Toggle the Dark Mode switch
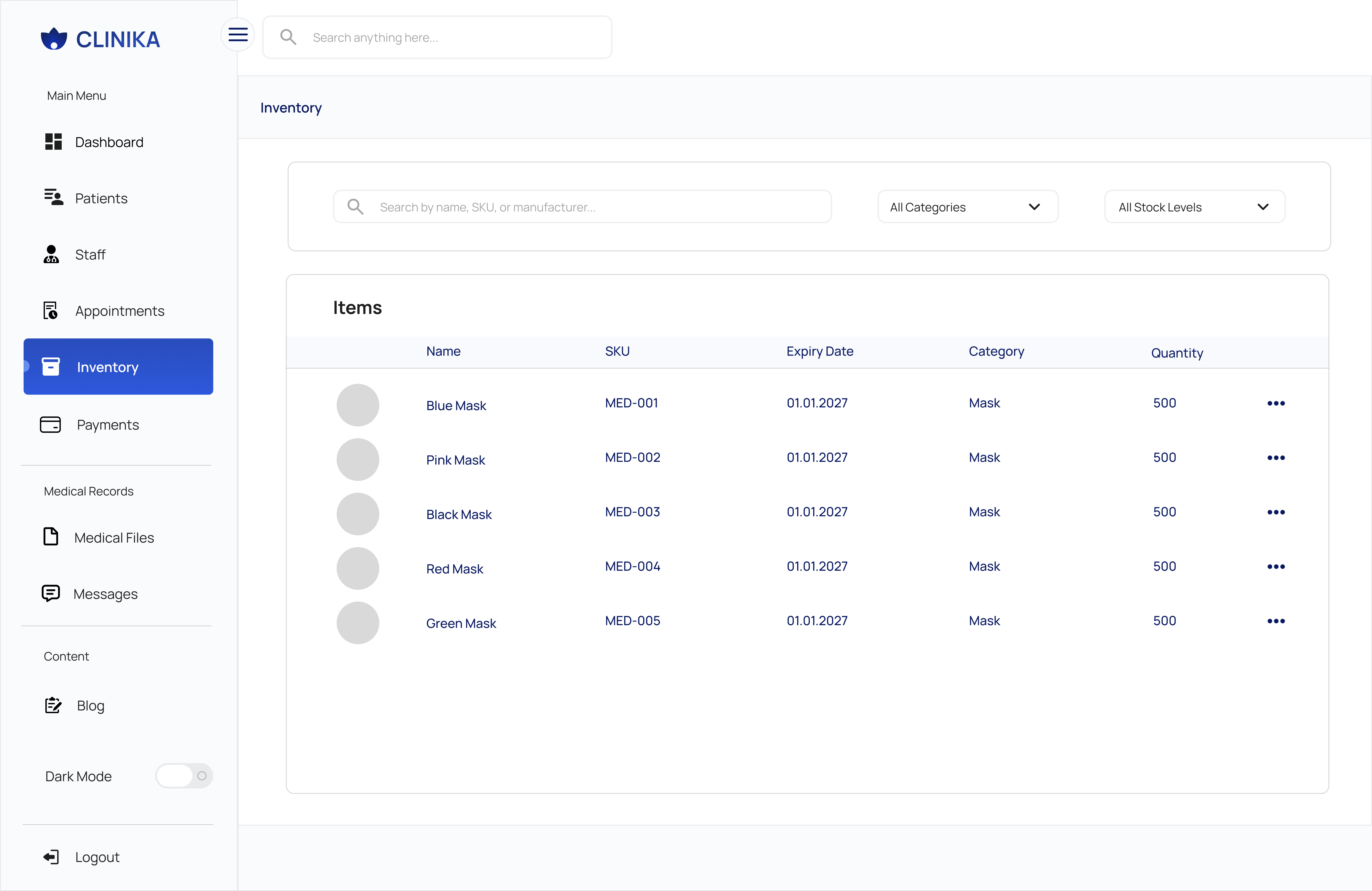 click(184, 776)
